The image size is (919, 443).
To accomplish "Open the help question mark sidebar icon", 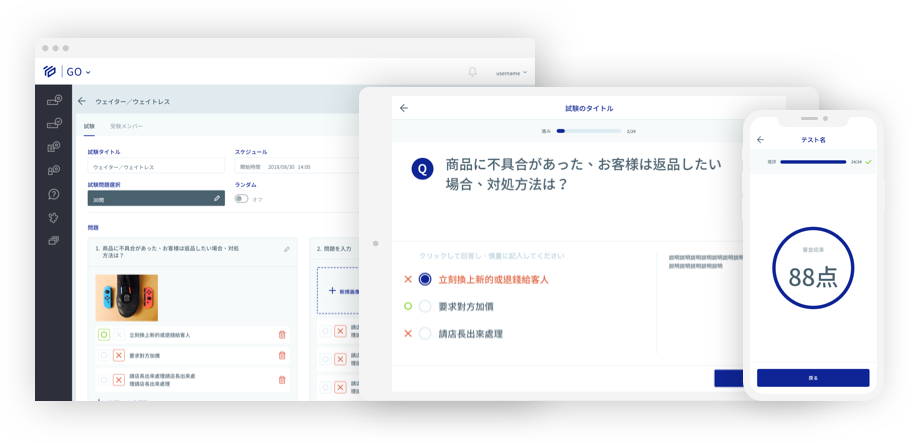I will pos(54,194).
